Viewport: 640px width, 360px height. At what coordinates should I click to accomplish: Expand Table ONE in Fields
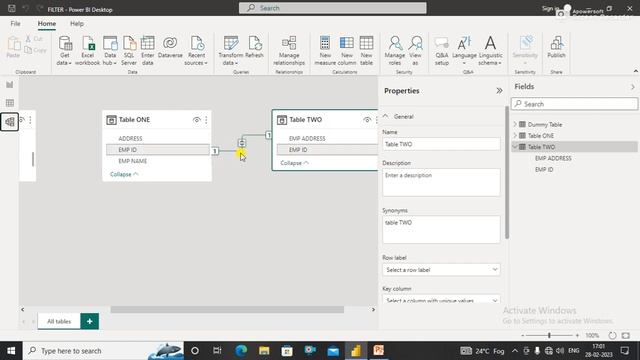coord(515,136)
